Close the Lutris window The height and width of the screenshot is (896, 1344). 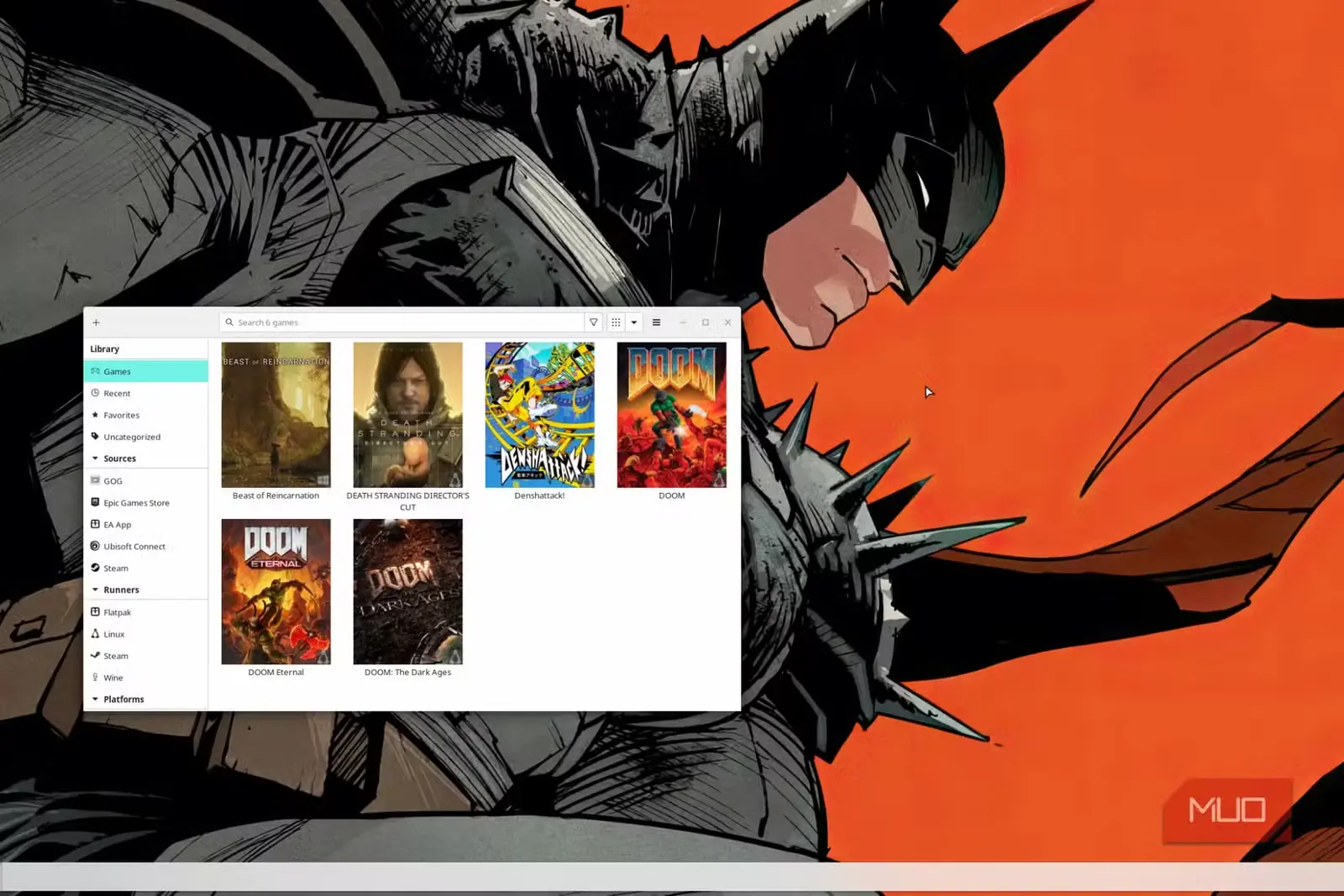[x=728, y=322]
